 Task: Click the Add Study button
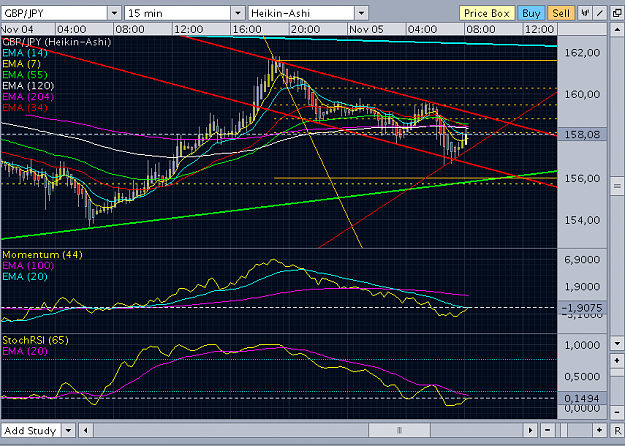[x=31, y=430]
